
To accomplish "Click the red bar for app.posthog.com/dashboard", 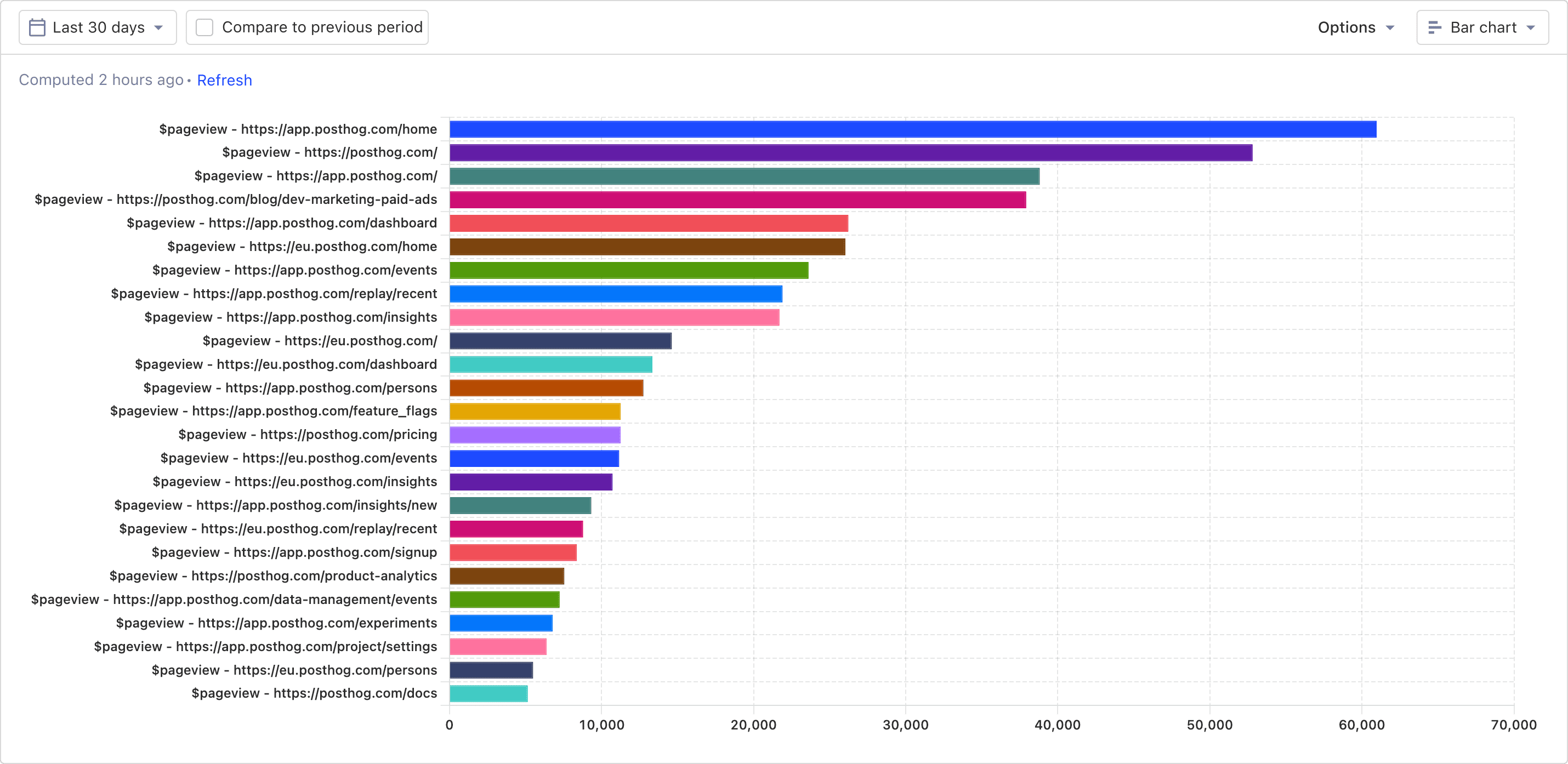I will (x=648, y=223).
